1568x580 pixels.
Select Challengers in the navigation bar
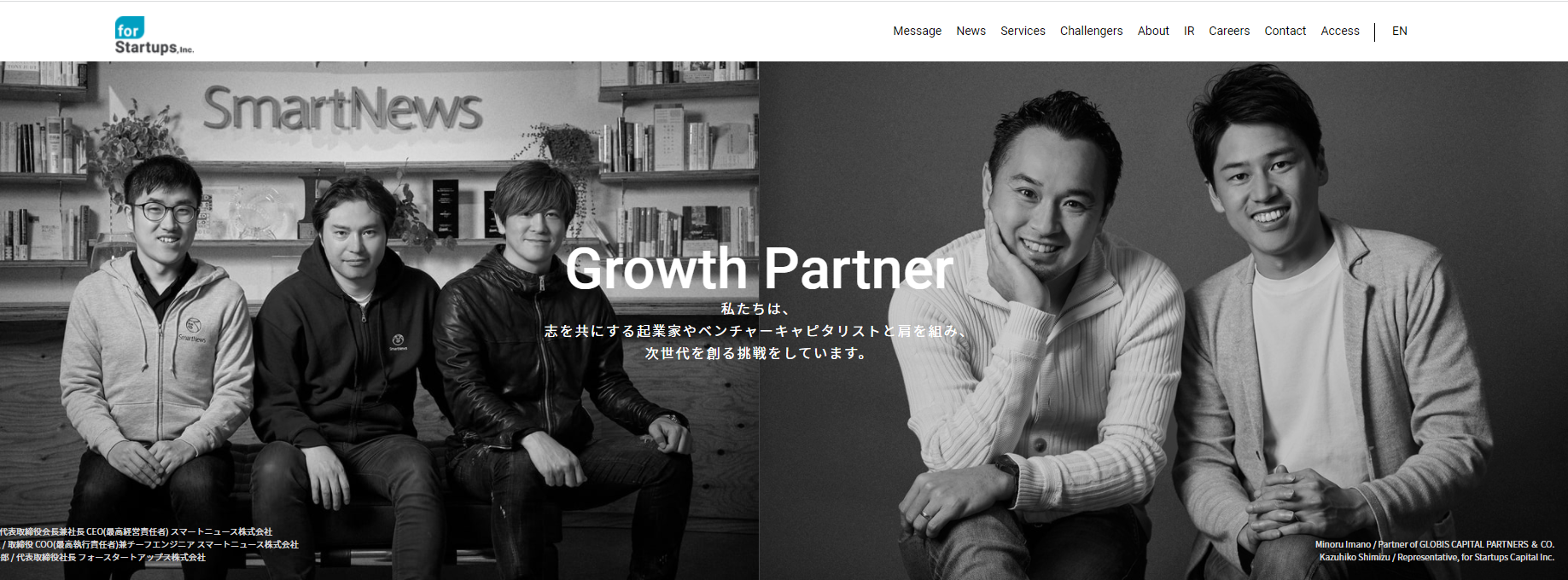coord(1091,31)
